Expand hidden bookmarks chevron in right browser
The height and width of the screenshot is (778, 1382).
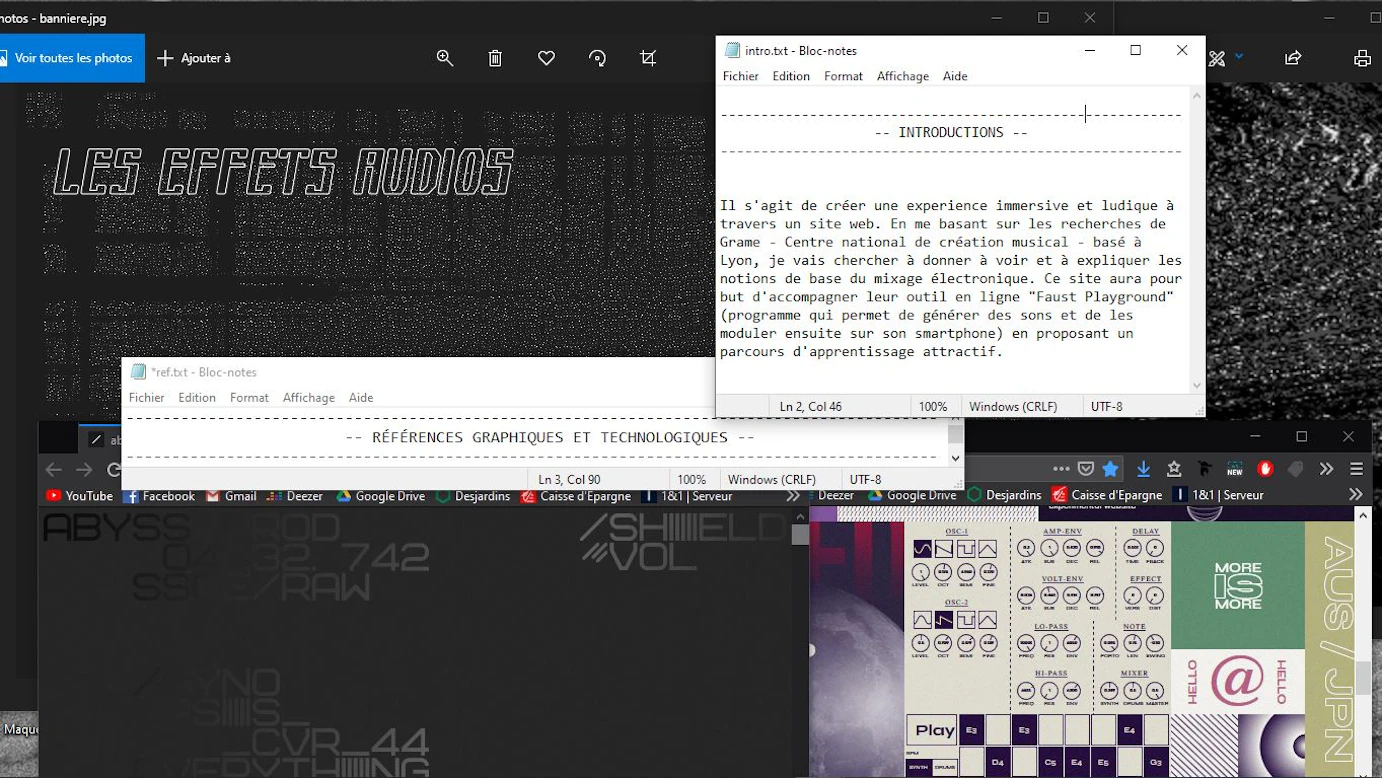(1355, 494)
